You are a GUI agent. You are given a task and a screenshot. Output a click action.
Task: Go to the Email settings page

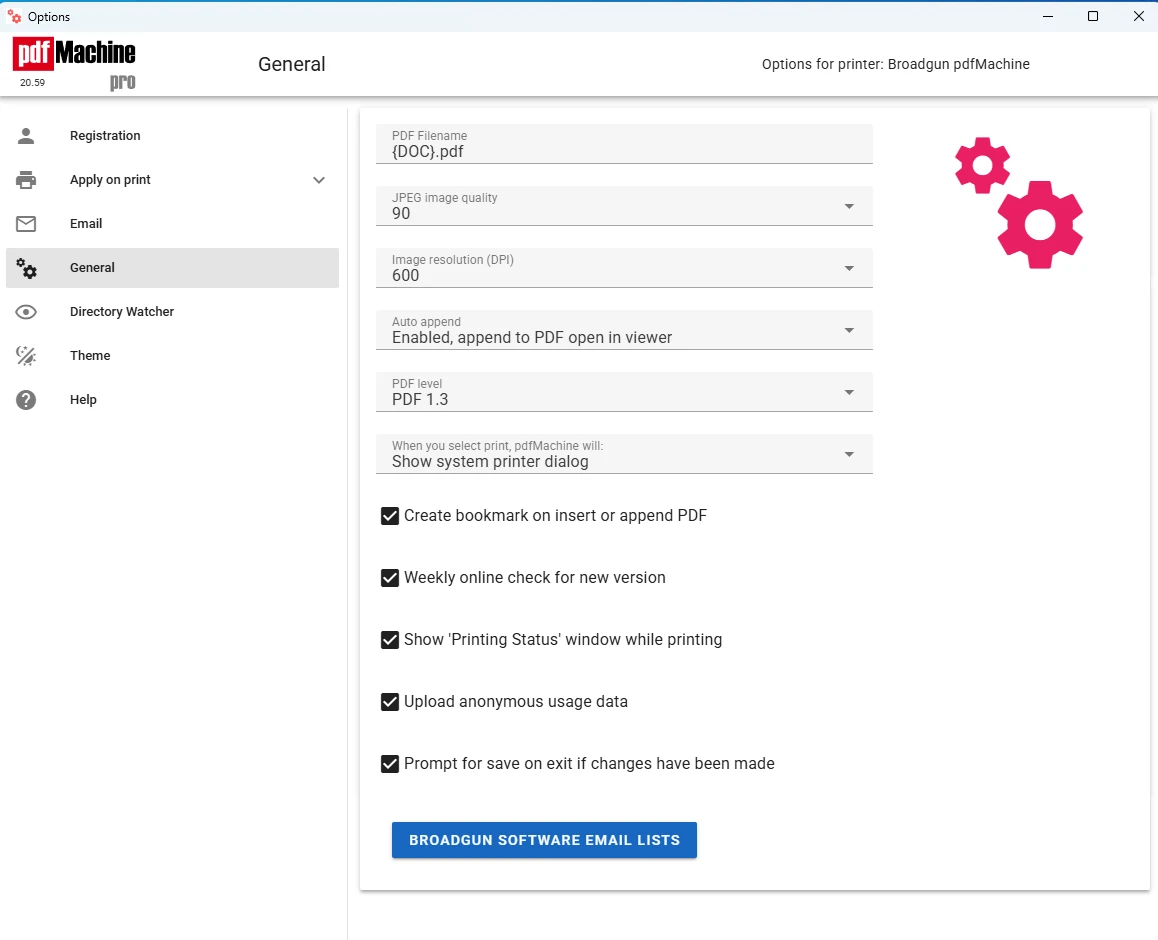pyautogui.click(x=172, y=224)
